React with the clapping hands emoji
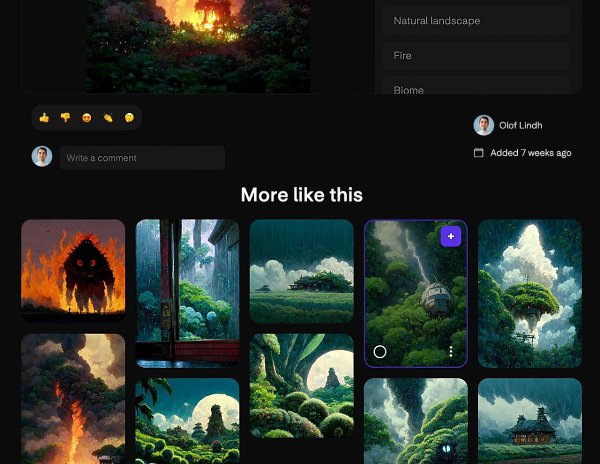The height and width of the screenshot is (464, 600). [x=108, y=118]
